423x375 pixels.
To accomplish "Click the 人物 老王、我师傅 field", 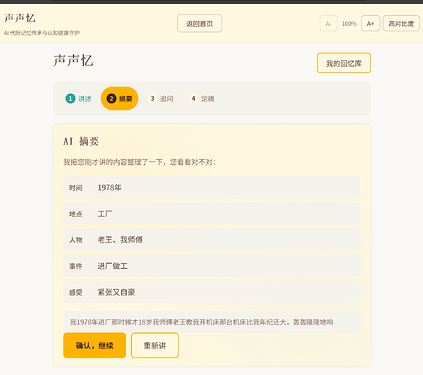I will 212,240.
